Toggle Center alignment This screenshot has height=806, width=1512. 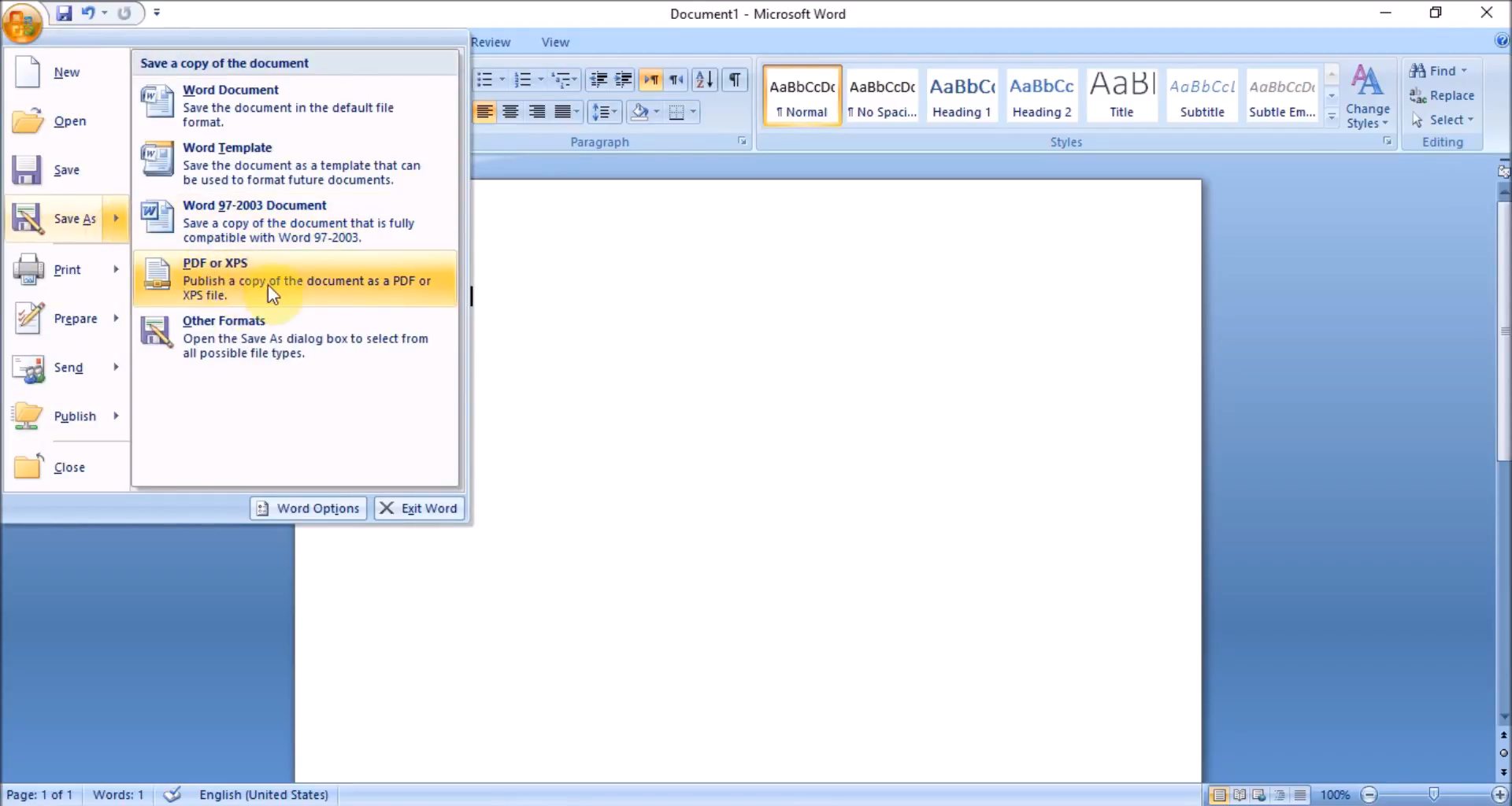510,112
